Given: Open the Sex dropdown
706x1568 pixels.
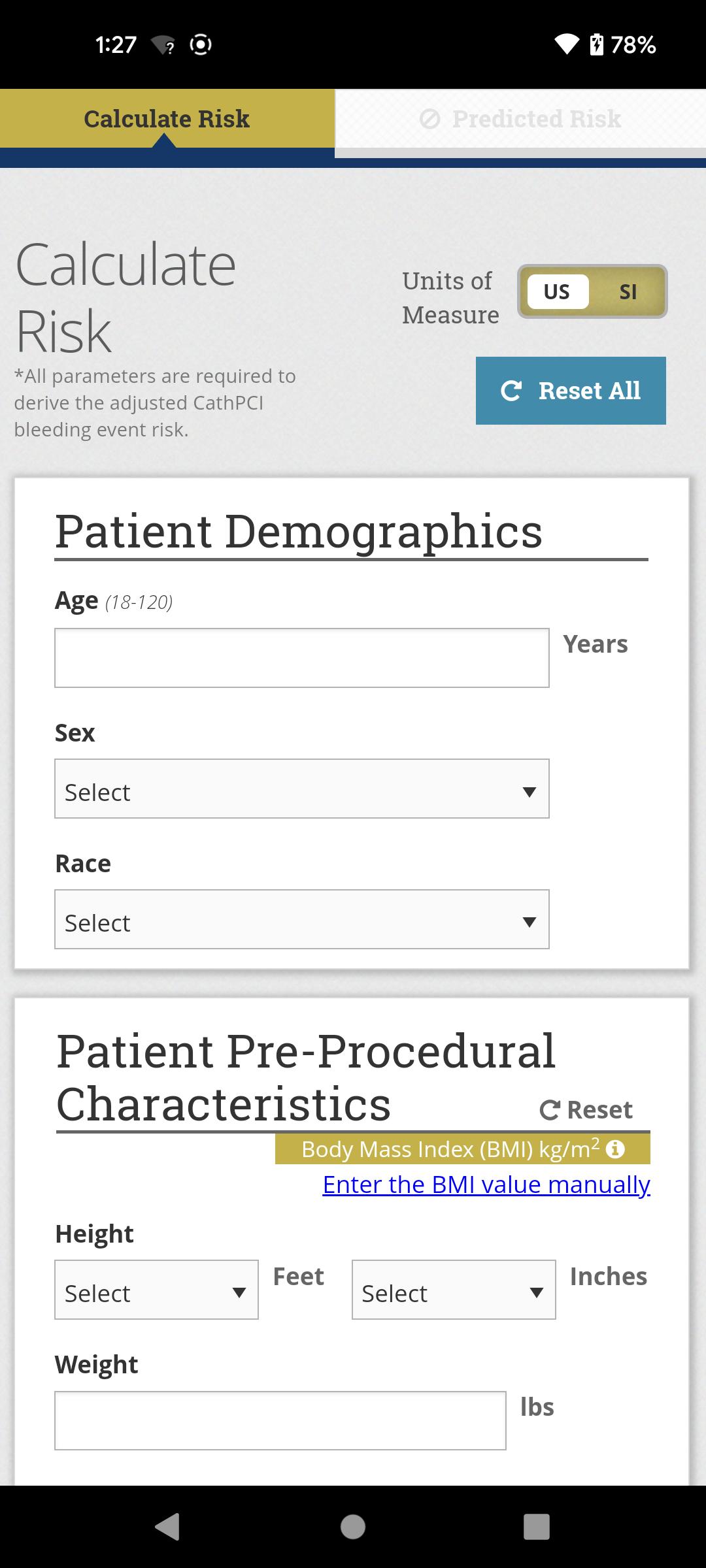Looking at the screenshot, I should click(x=302, y=789).
